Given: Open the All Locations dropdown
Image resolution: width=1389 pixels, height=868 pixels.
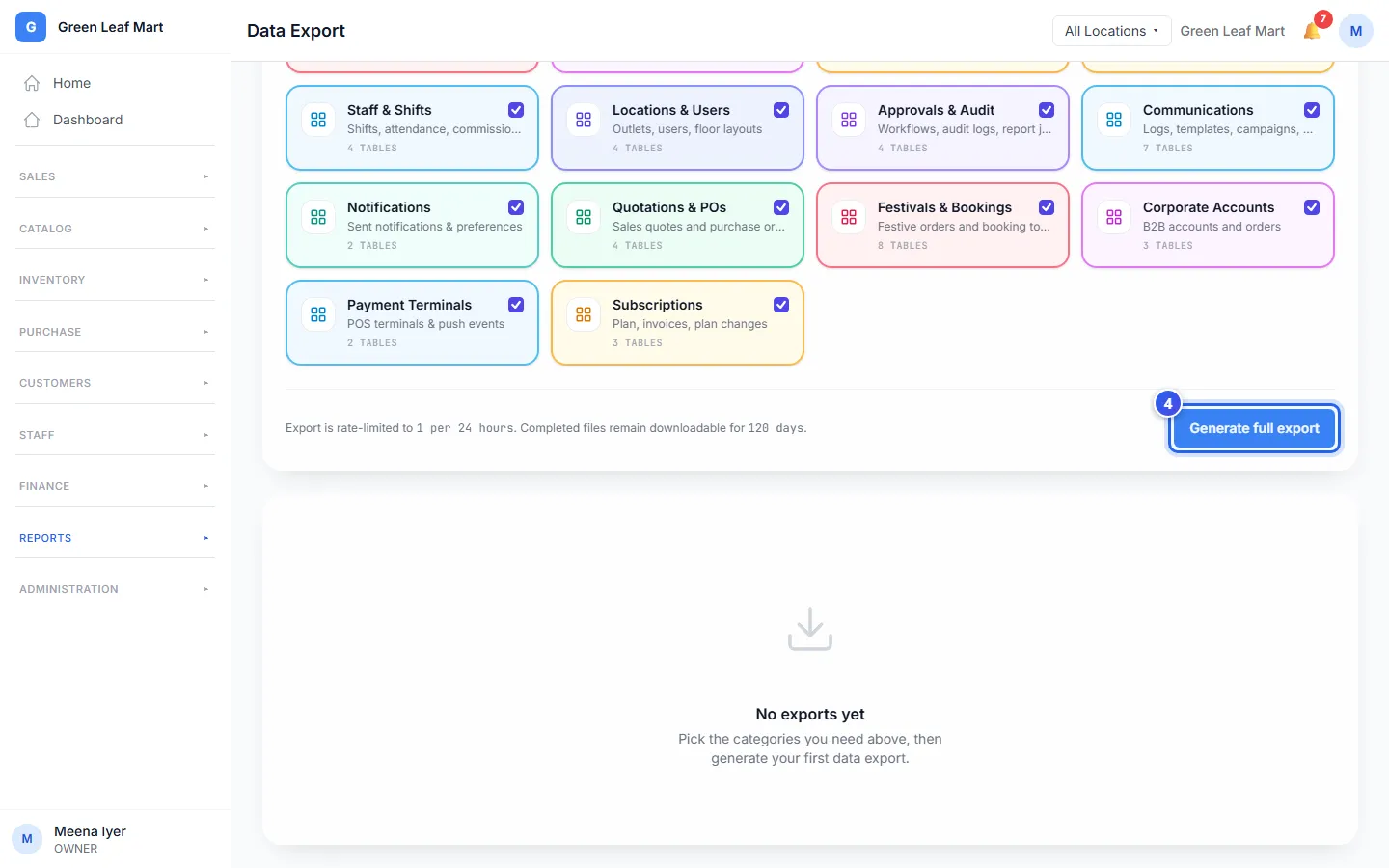Looking at the screenshot, I should [x=1111, y=31].
